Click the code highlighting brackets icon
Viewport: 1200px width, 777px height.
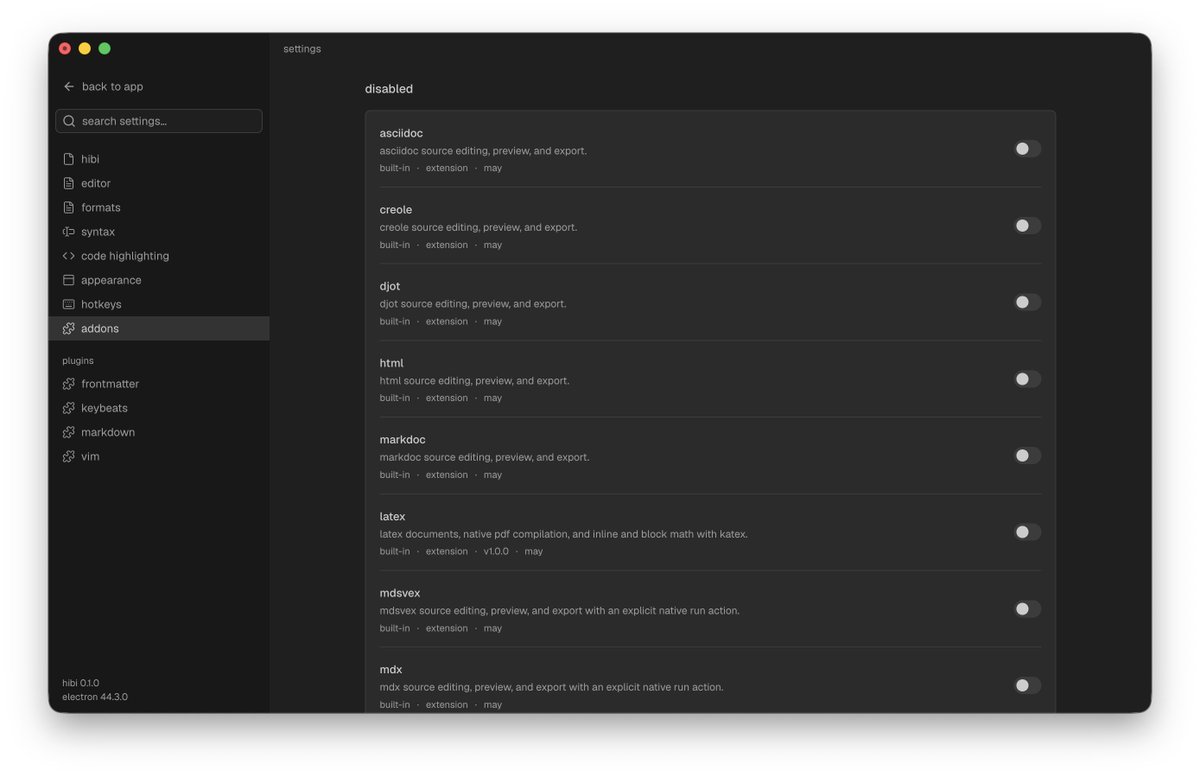coord(69,256)
